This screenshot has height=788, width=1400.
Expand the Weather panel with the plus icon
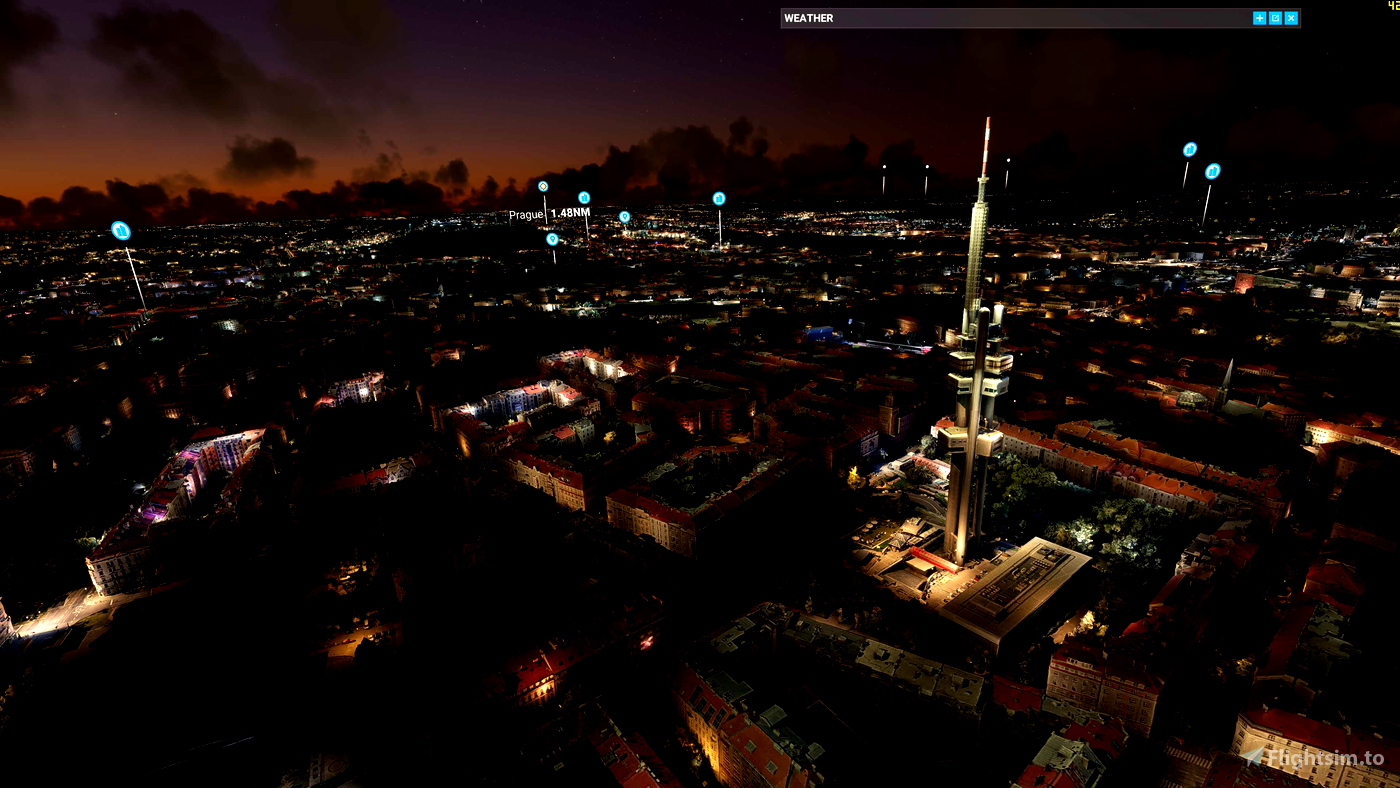point(1259,18)
